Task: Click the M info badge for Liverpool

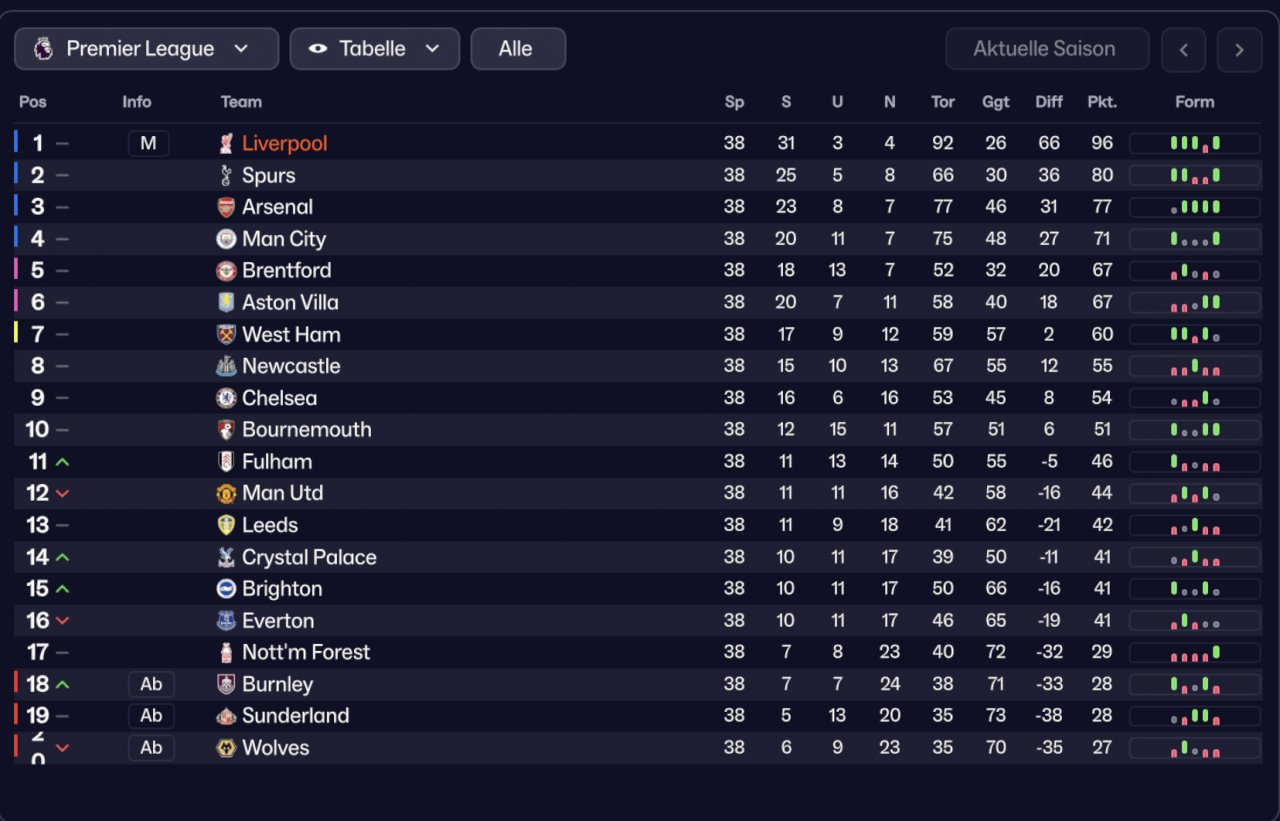Action: point(148,144)
